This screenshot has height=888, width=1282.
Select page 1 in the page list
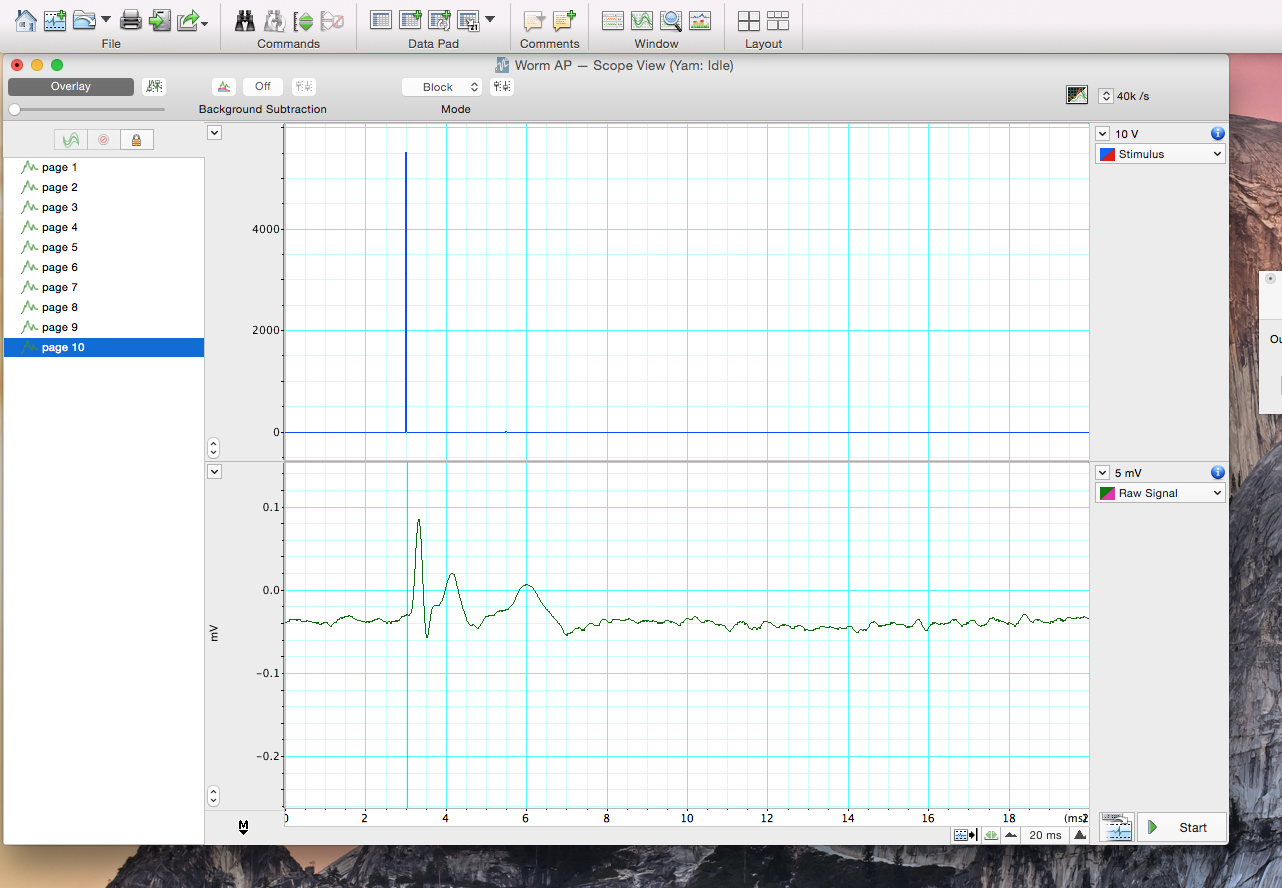59,167
